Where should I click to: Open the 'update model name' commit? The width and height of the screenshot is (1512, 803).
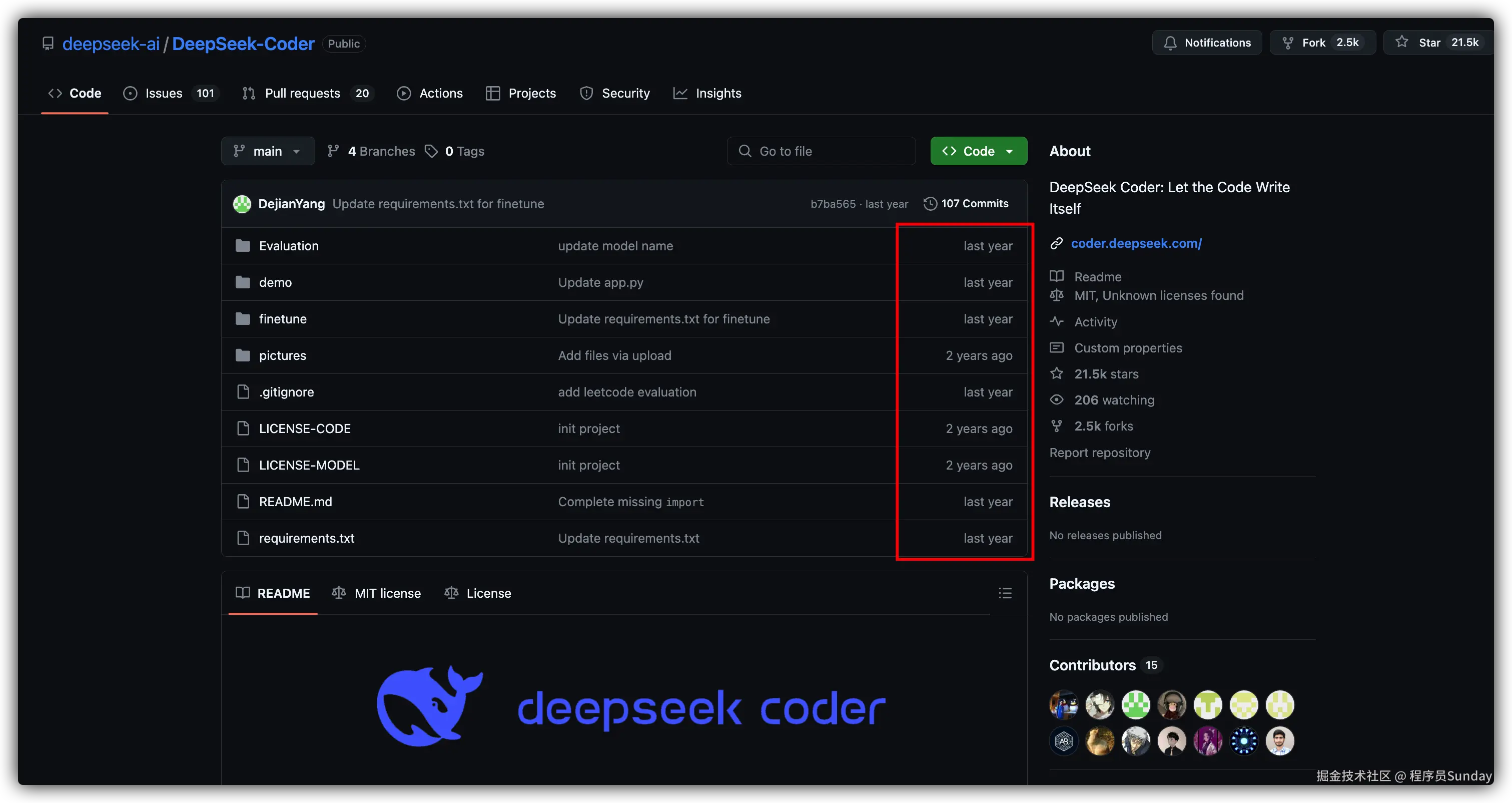[x=616, y=245]
